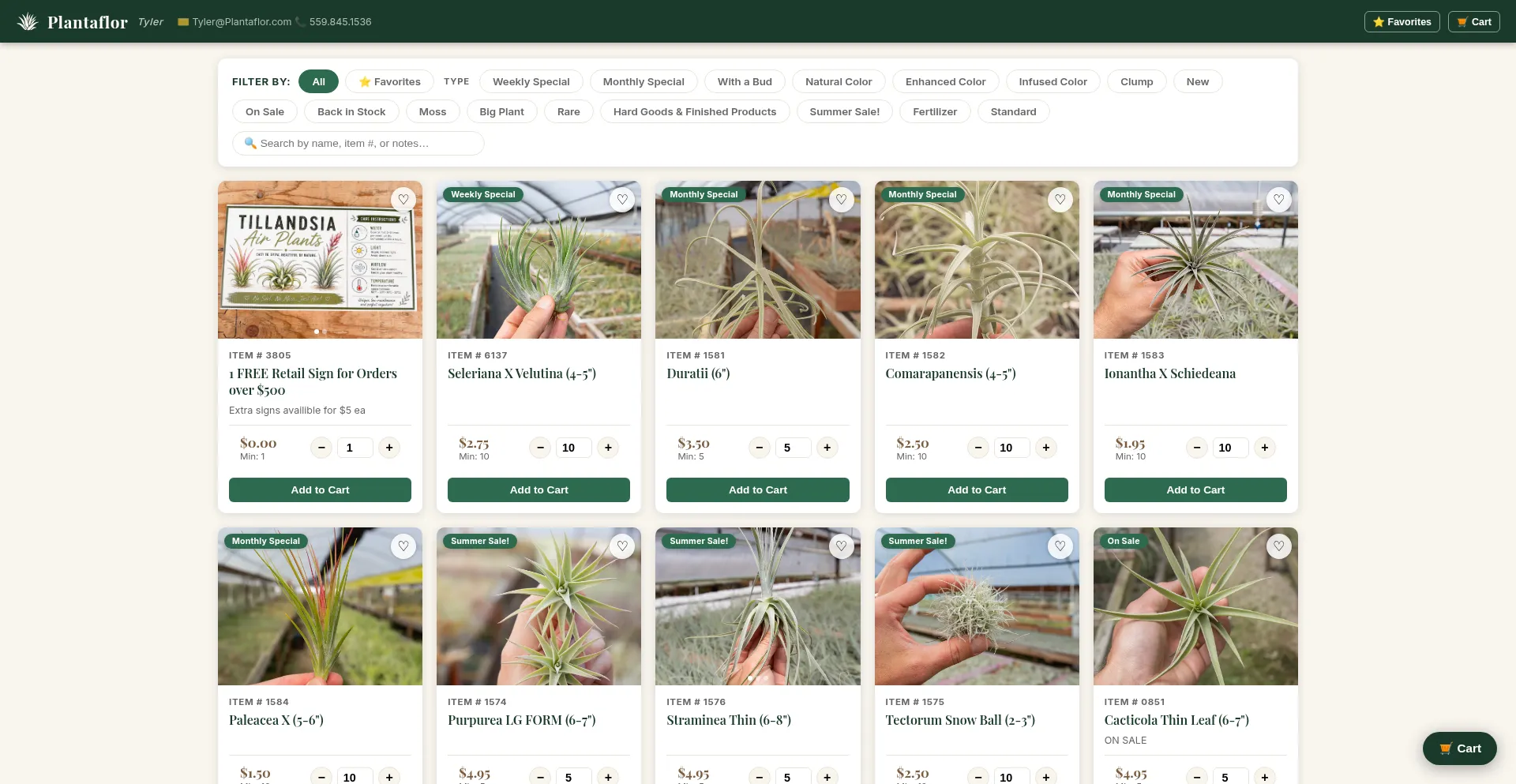Decrease Seleriana X Velutina quantity
The height and width of the screenshot is (784, 1516).
(540, 448)
